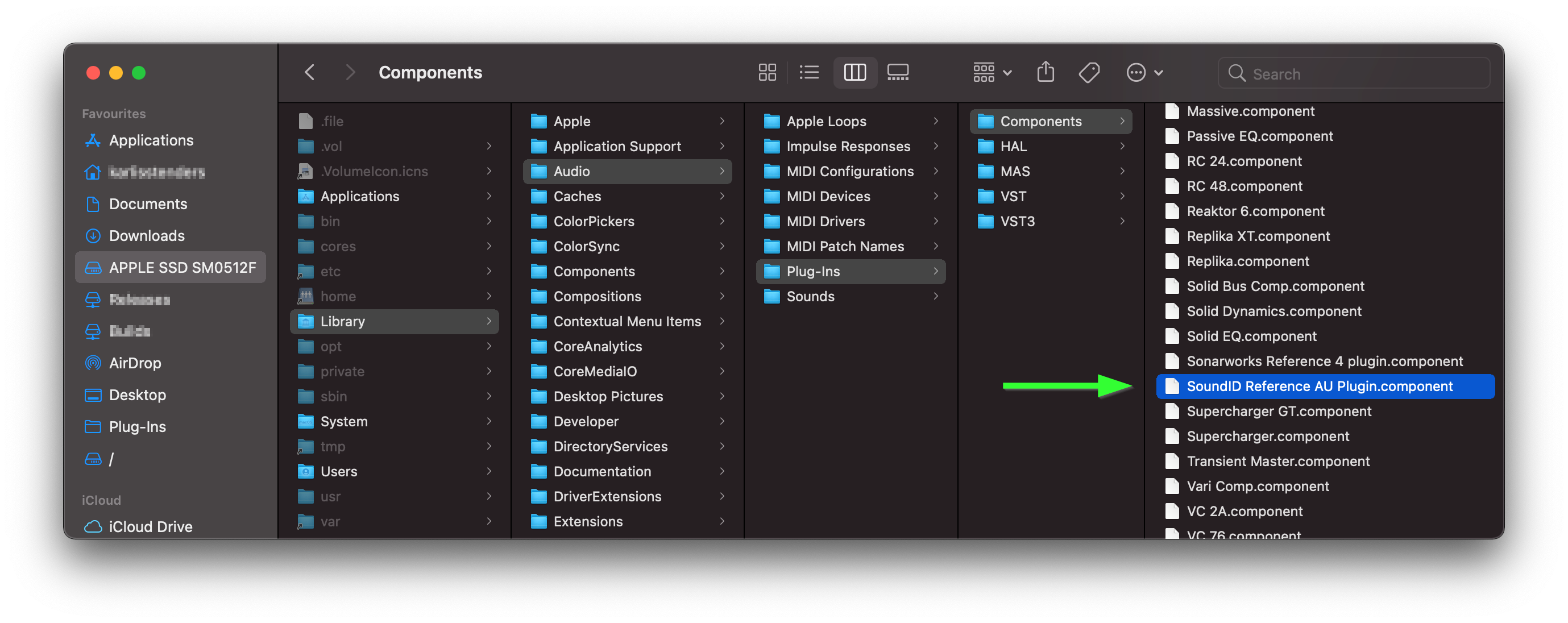
Task: Select the Desktop Pictures folder
Action: [x=627, y=396]
